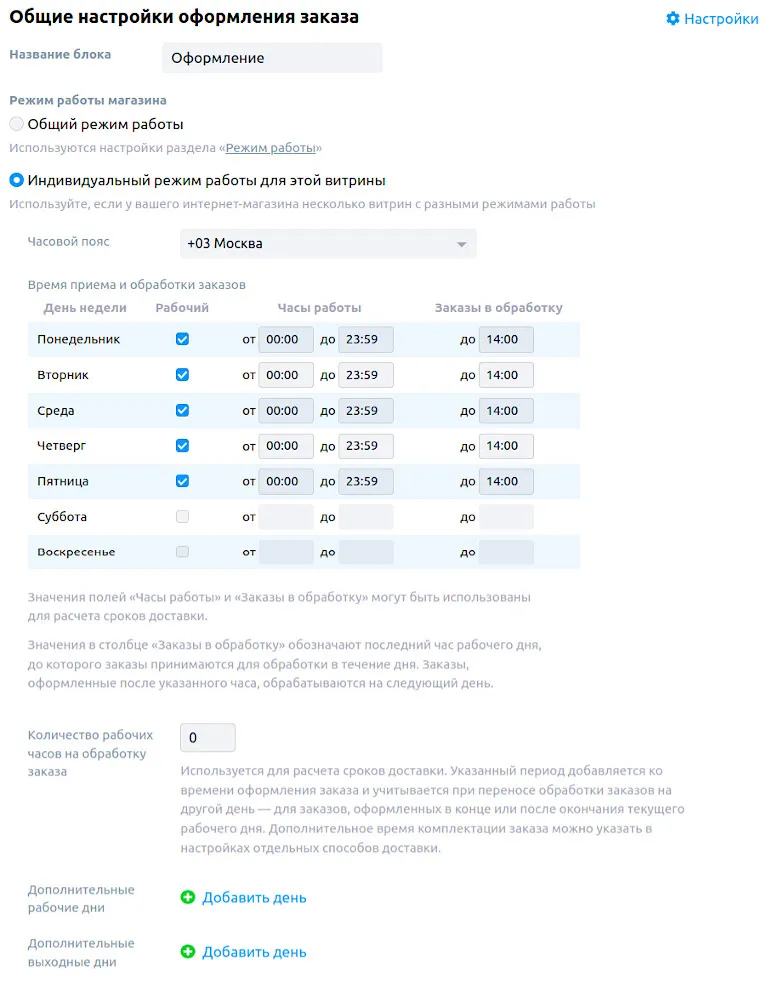Viewport: 767px width, 983px height.
Task: Click green plus icon for additional working days
Action: click(x=187, y=898)
